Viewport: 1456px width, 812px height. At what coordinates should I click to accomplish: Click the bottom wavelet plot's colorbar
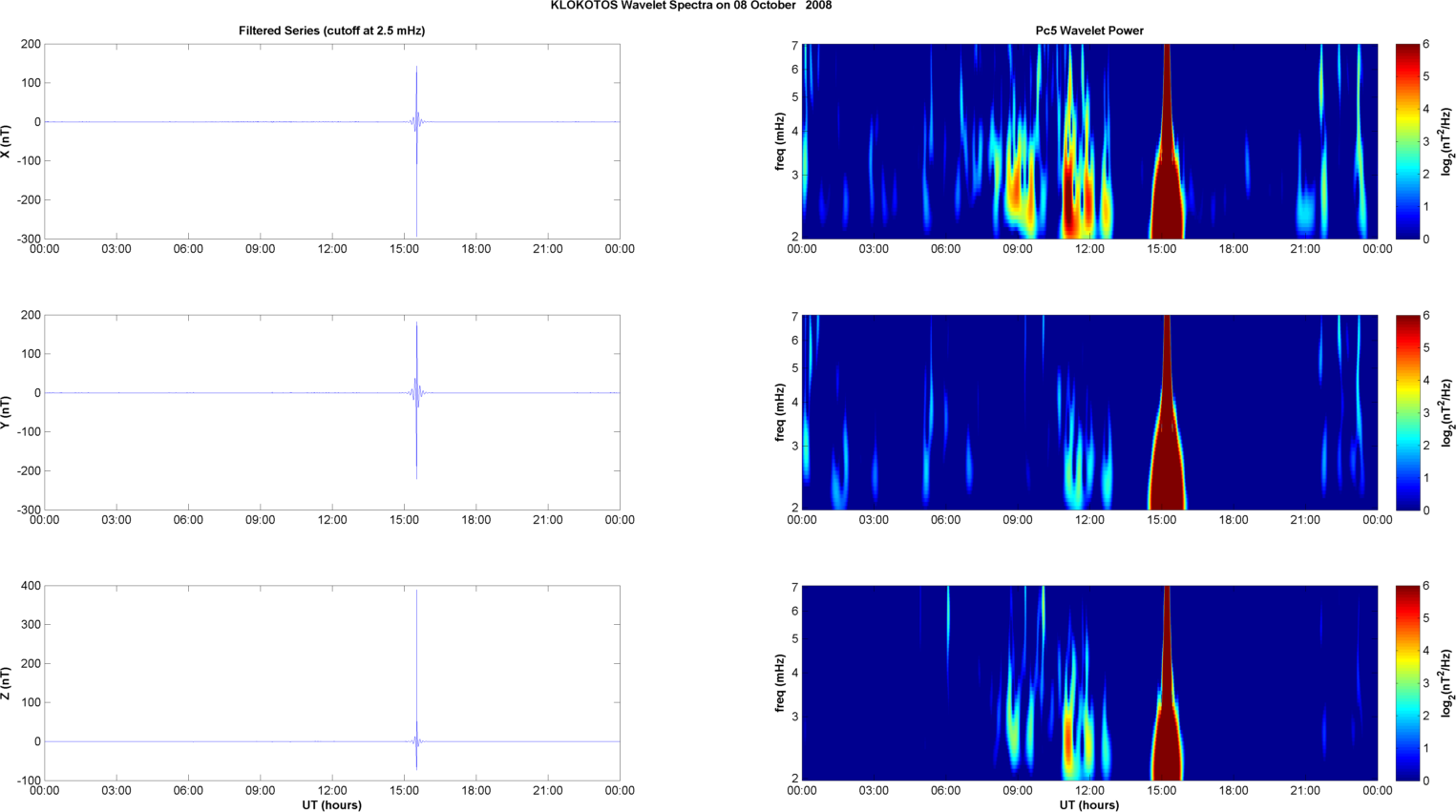[1407, 683]
